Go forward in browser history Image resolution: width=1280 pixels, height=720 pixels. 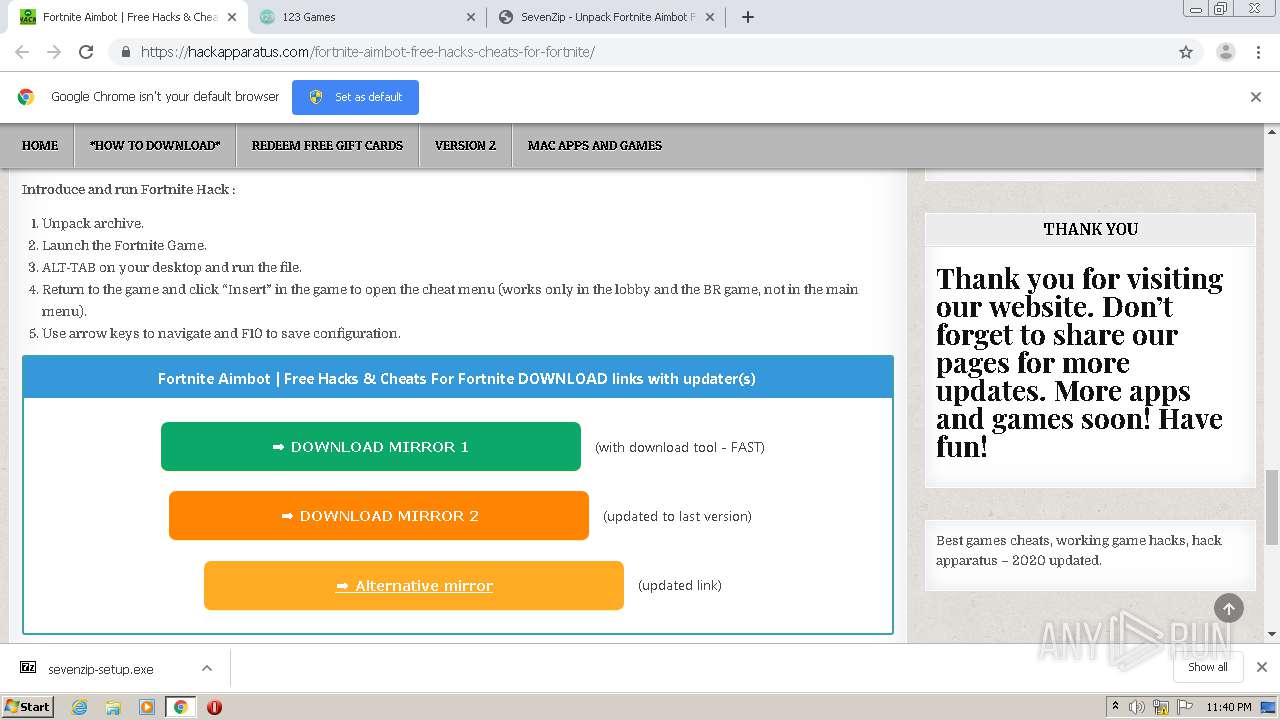54,52
